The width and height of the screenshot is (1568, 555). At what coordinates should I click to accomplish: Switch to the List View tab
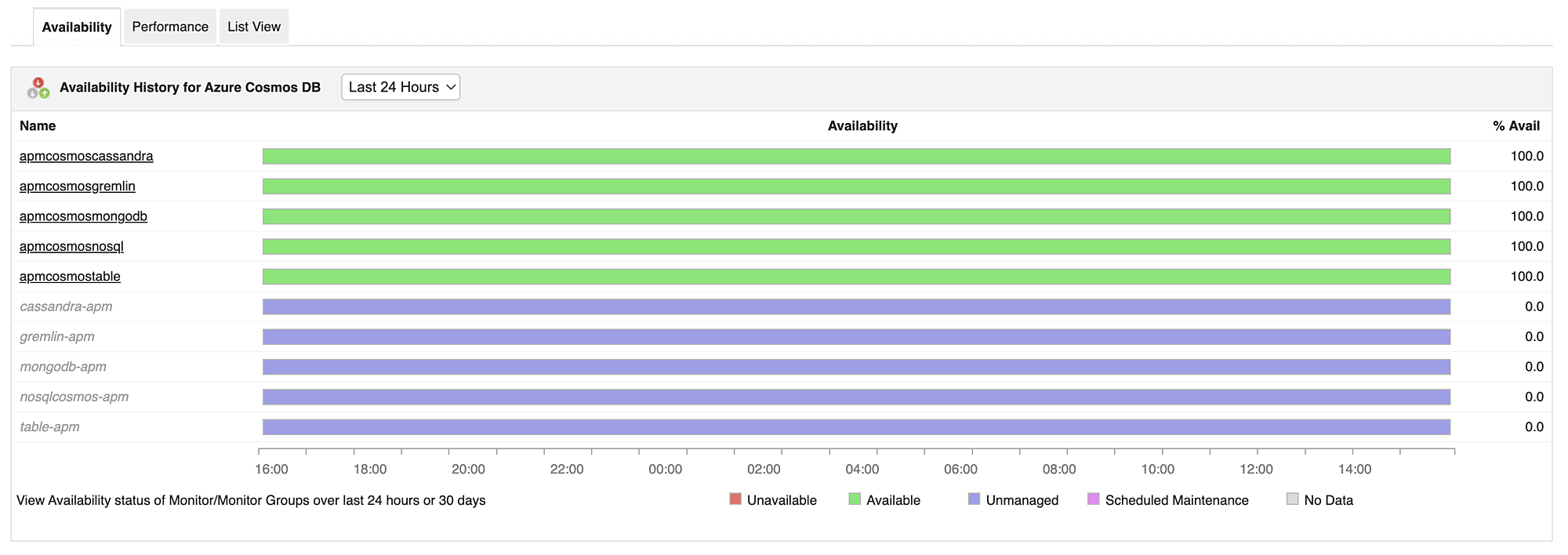254,27
